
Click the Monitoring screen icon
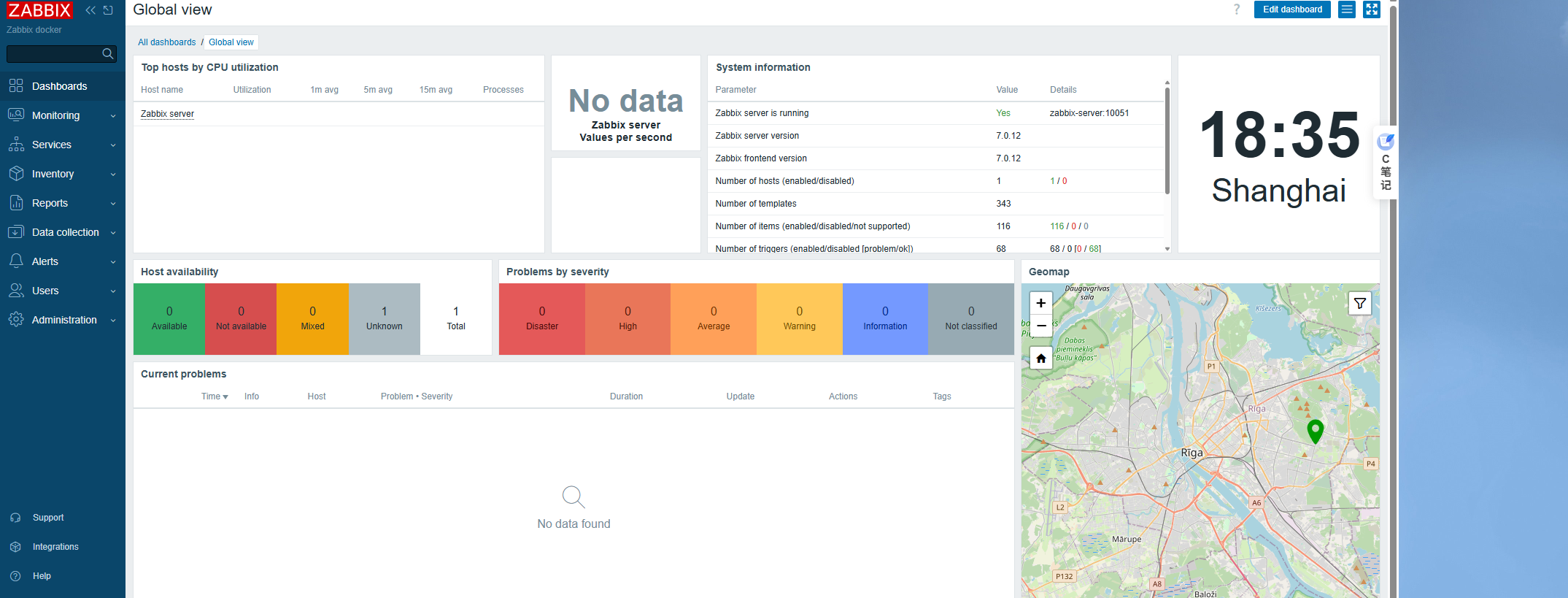tap(16, 115)
